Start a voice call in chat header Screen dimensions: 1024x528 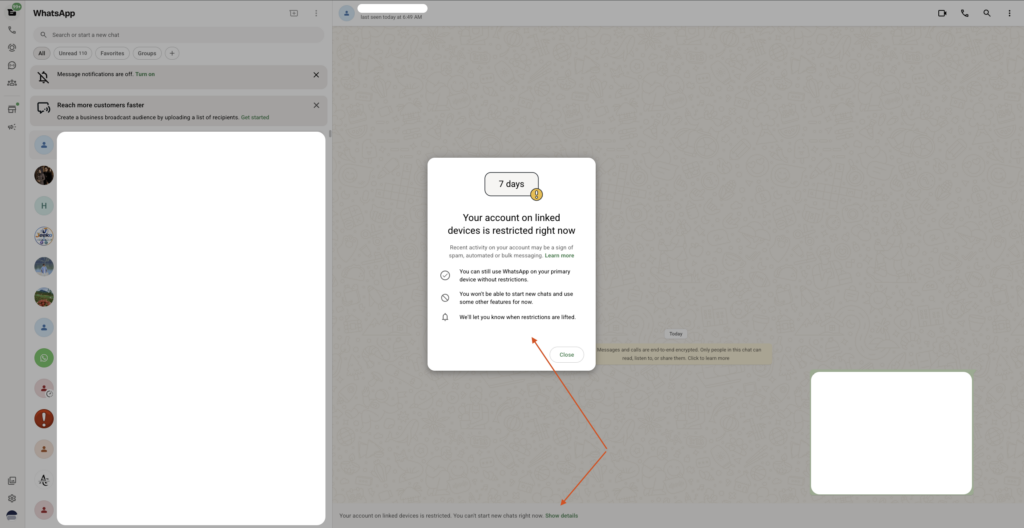coord(965,13)
